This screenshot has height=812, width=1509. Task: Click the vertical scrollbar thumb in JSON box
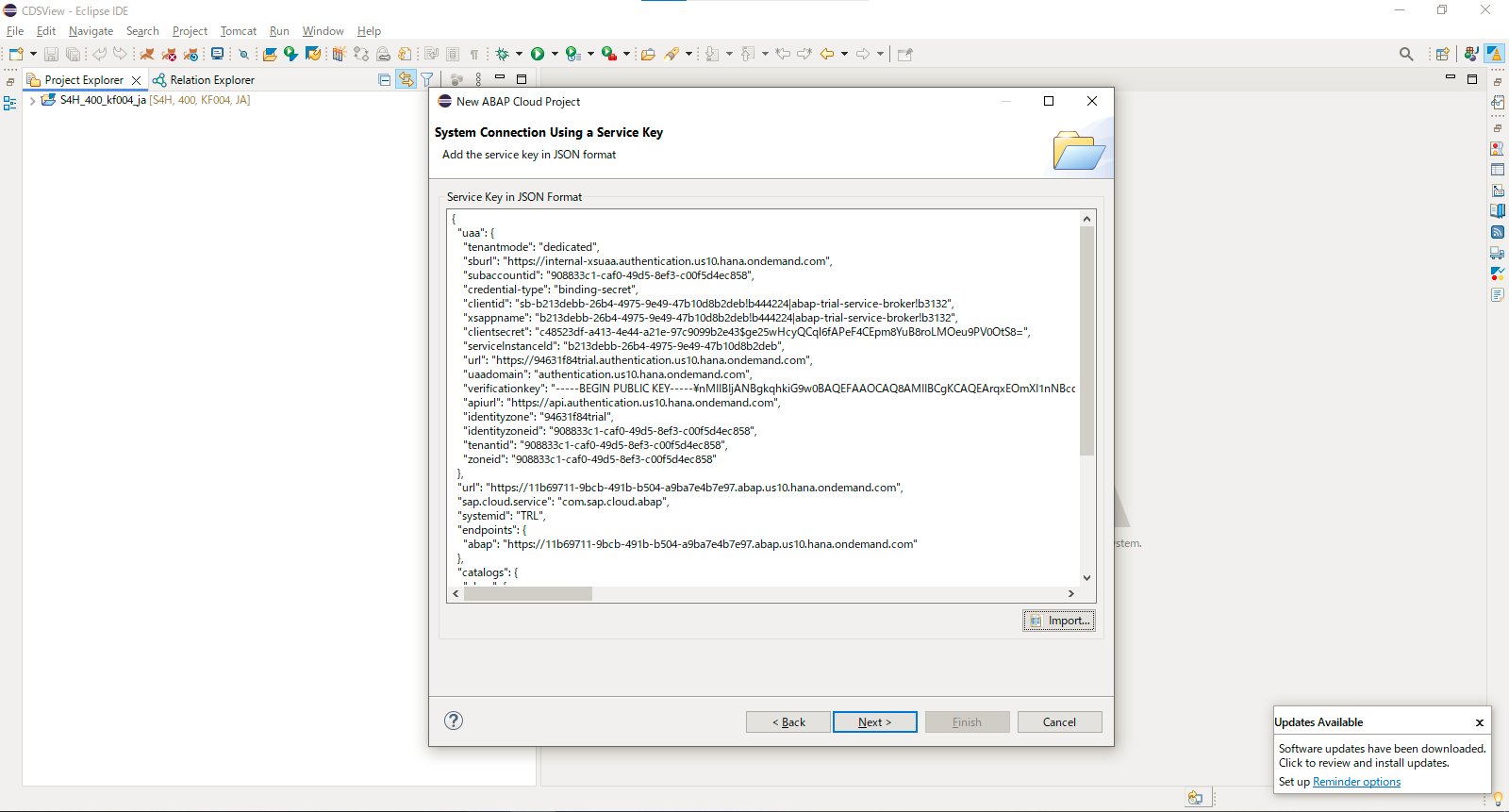coord(1086,341)
